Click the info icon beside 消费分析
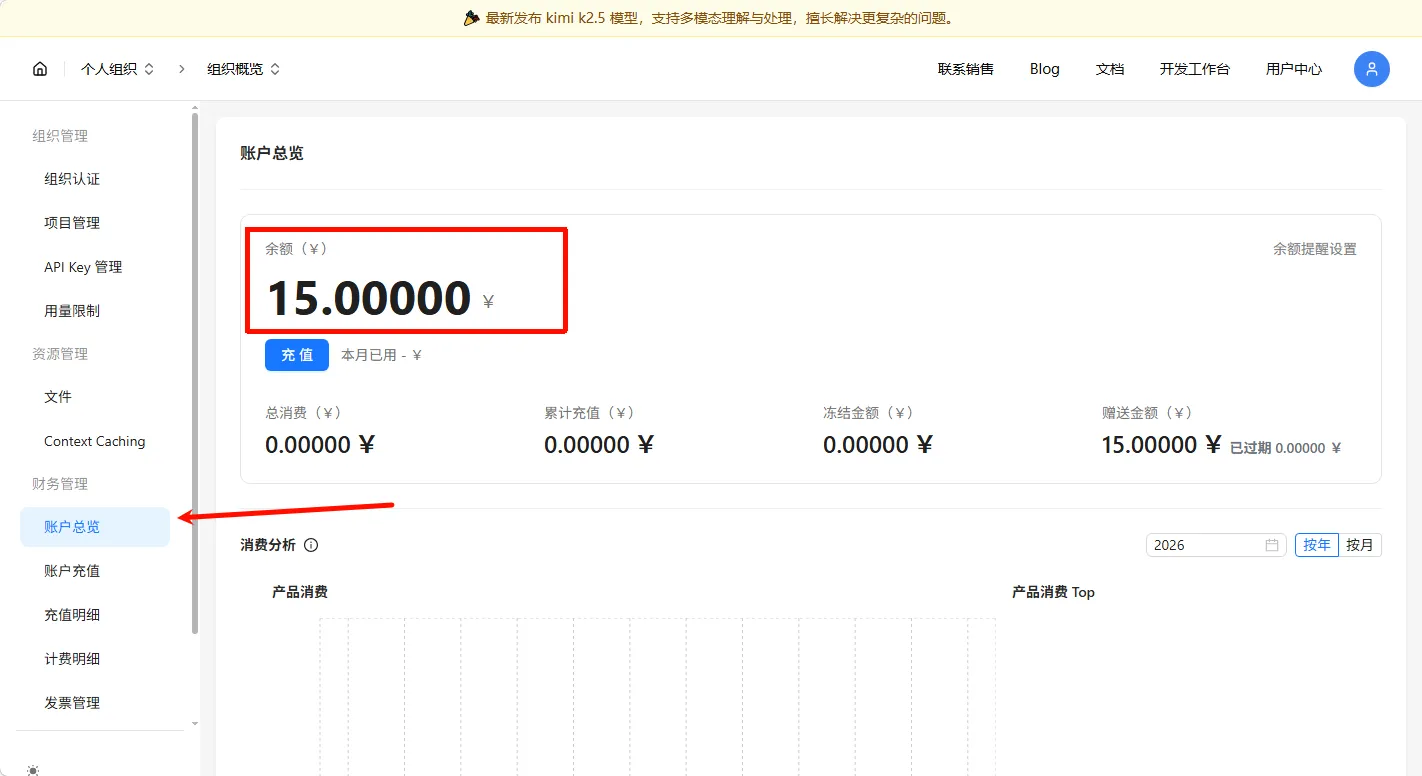Viewport: 1422px width, 776px height. coord(311,545)
